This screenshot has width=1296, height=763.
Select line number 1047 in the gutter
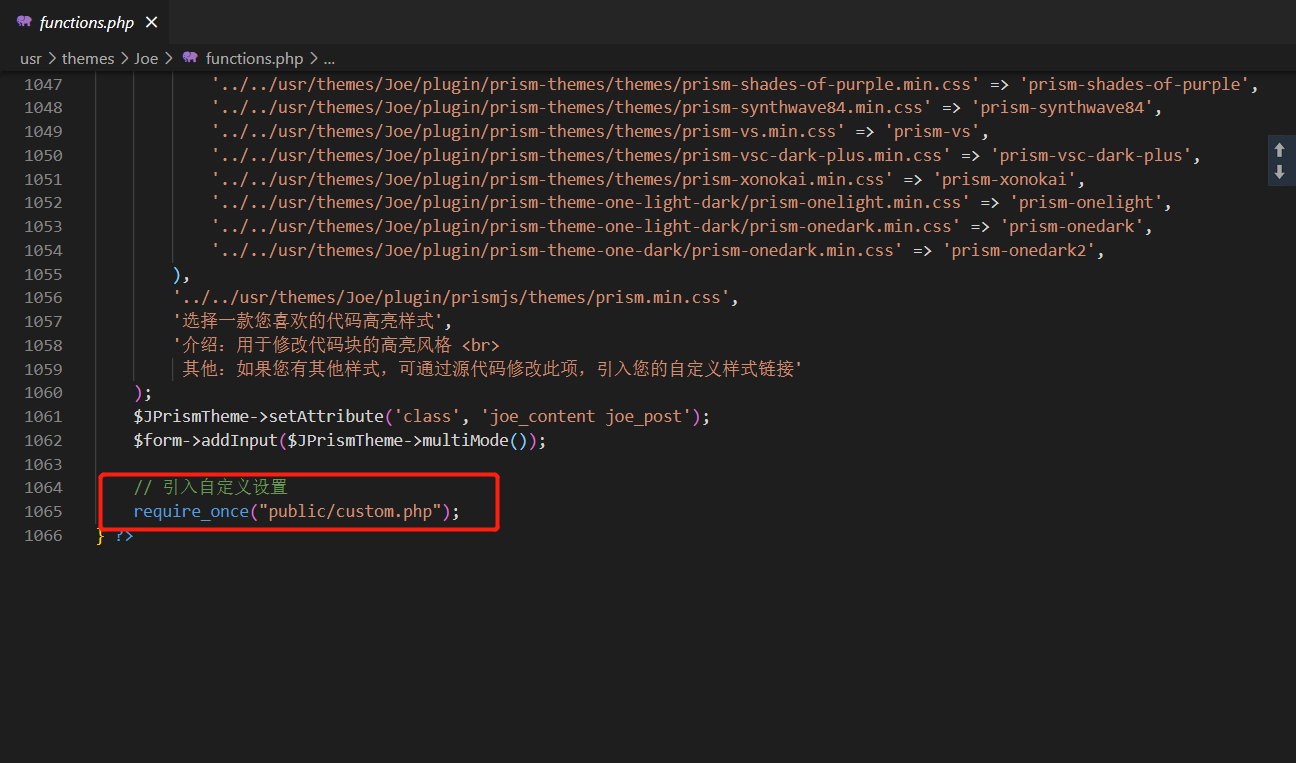click(x=43, y=84)
